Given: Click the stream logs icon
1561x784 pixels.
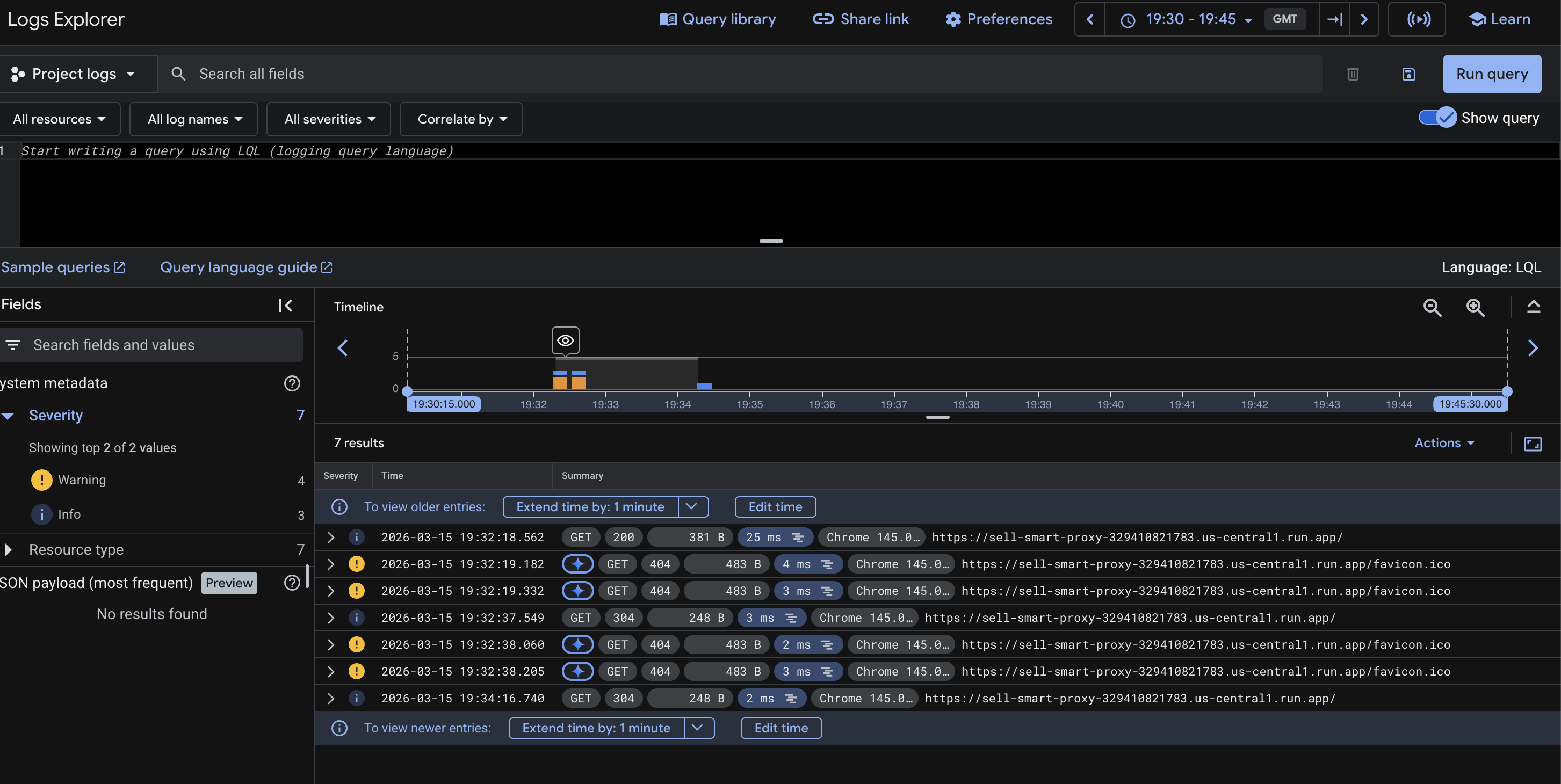Looking at the screenshot, I should [x=1418, y=19].
